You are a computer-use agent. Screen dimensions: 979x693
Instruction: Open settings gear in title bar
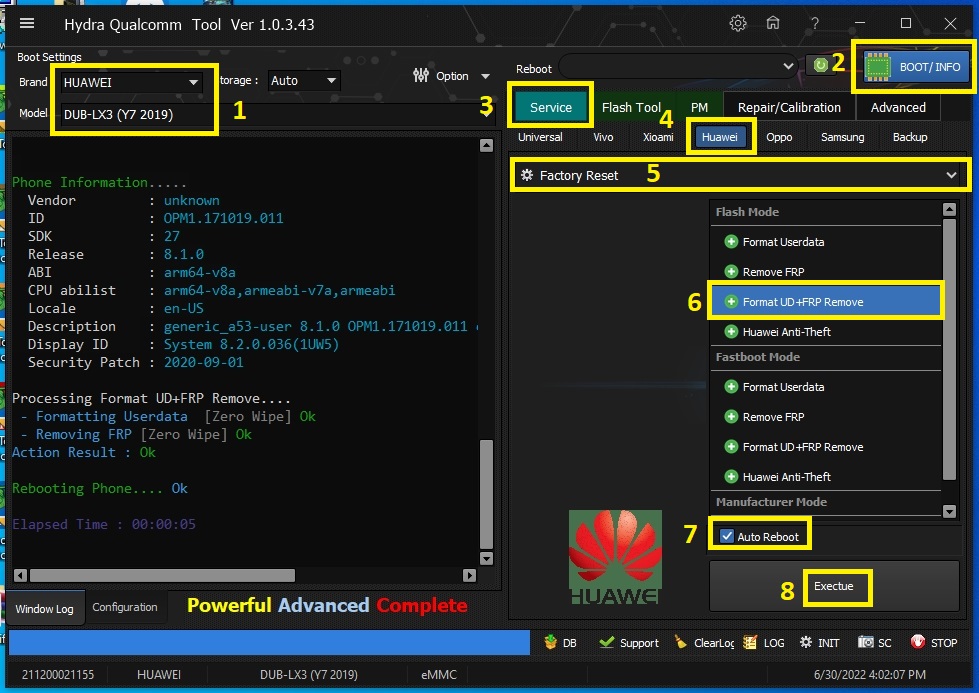(738, 24)
